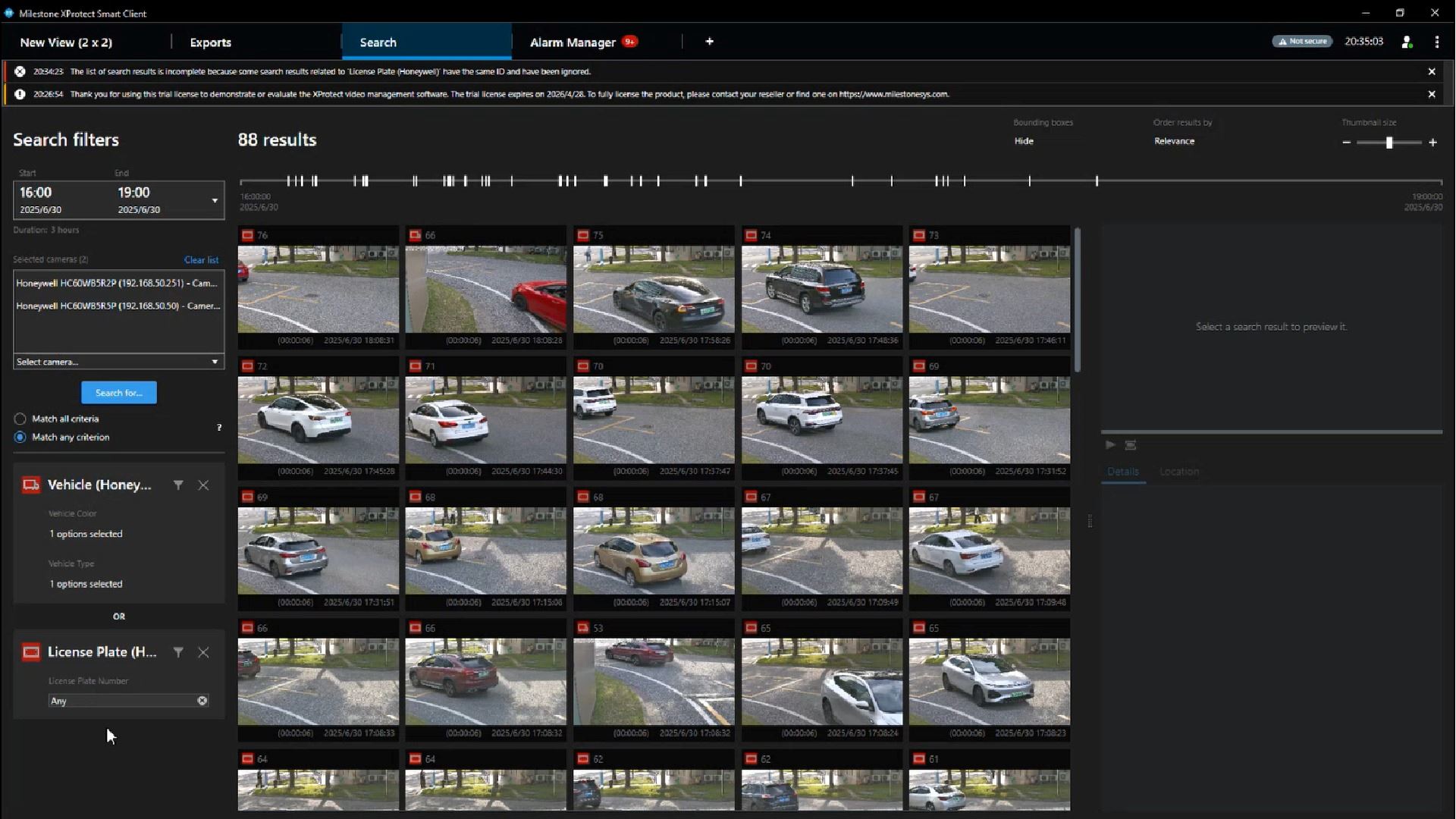Click license plate icon on result 61
Viewport: 1456px width, 819px height.
[x=919, y=759]
